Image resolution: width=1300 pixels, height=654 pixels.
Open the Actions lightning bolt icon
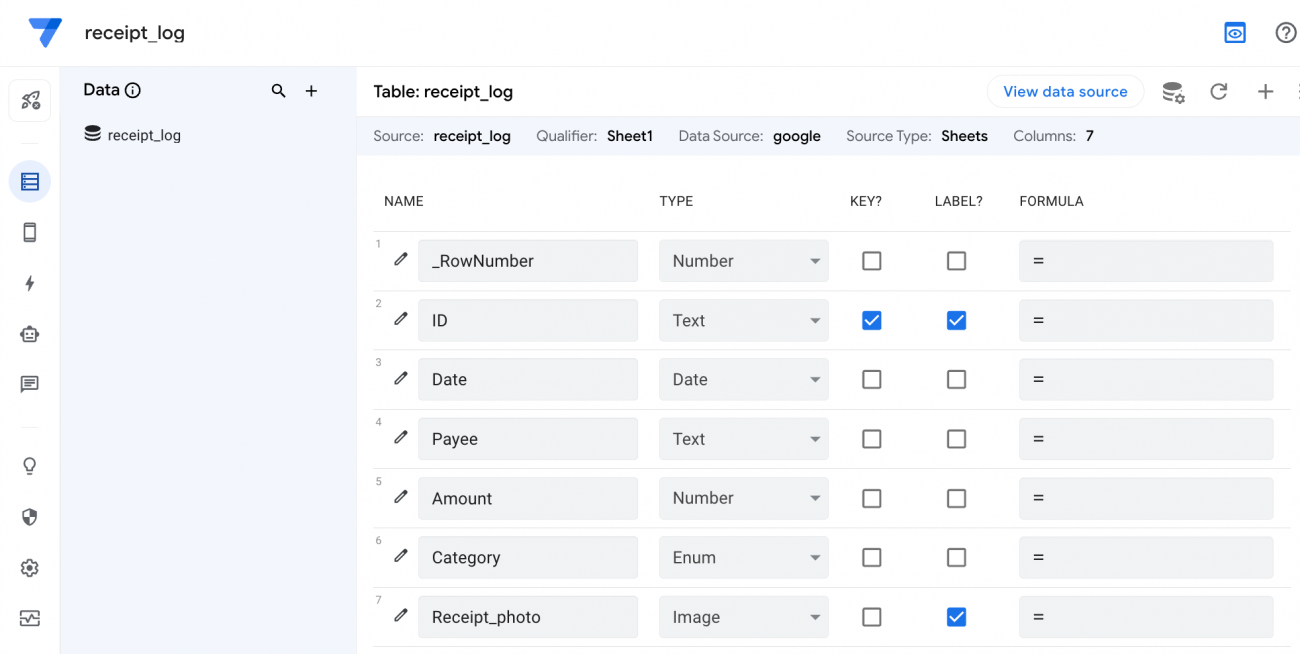pos(30,284)
